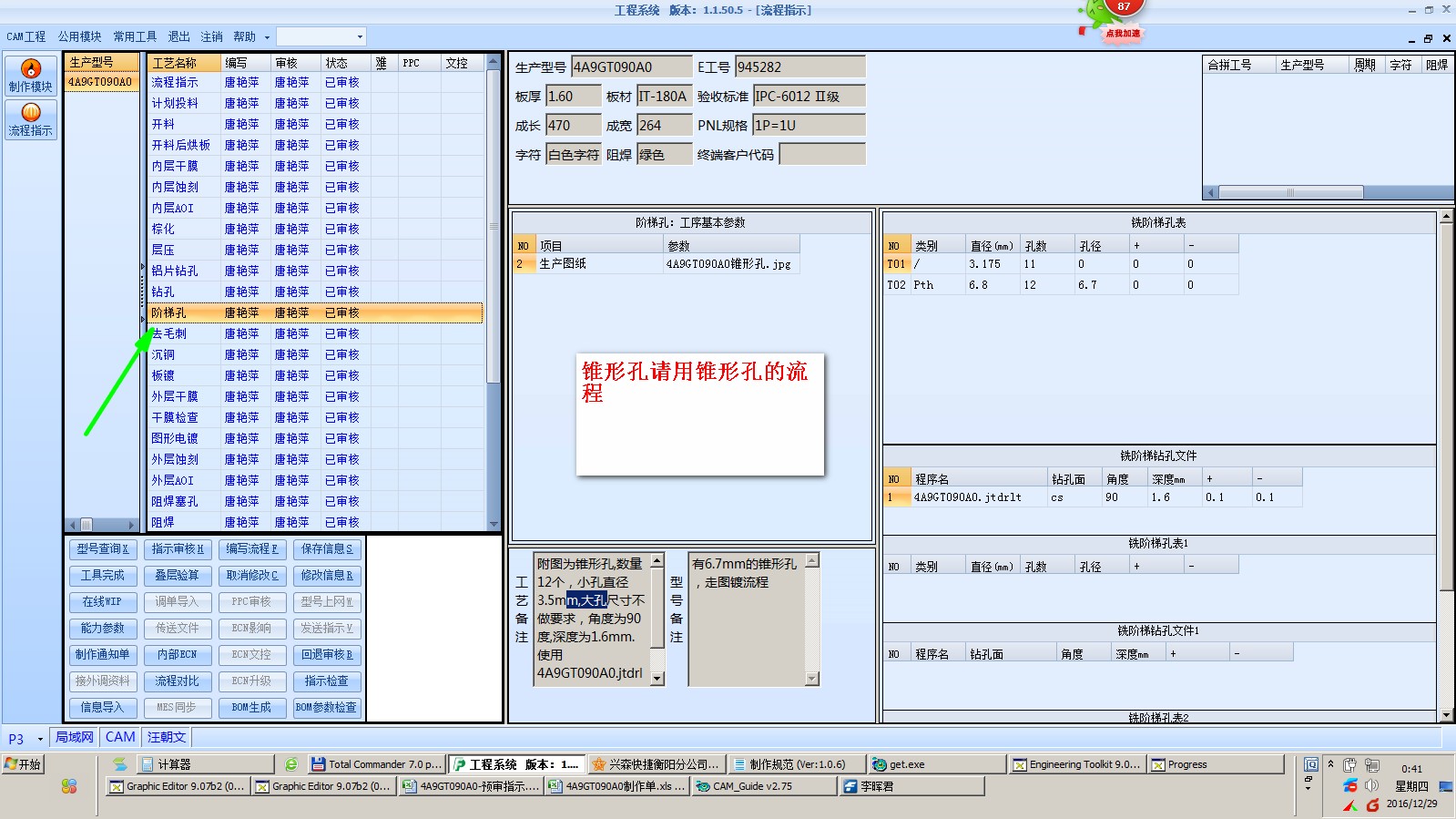Image resolution: width=1456 pixels, height=819 pixels.
Task: Click the red G tray icon
Action: pyautogui.click(x=1372, y=805)
